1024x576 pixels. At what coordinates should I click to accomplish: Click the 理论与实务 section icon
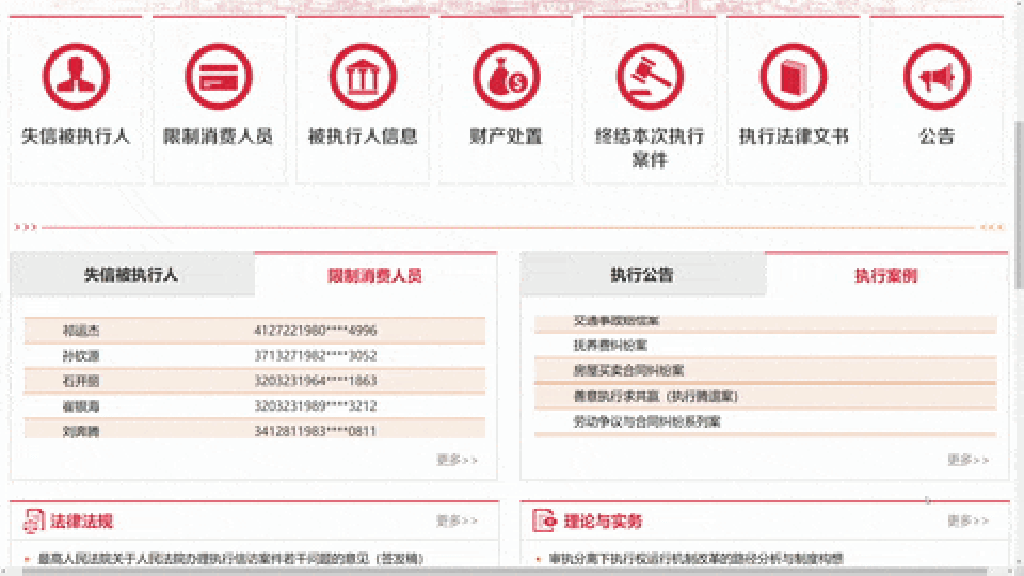[x=545, y=520]
